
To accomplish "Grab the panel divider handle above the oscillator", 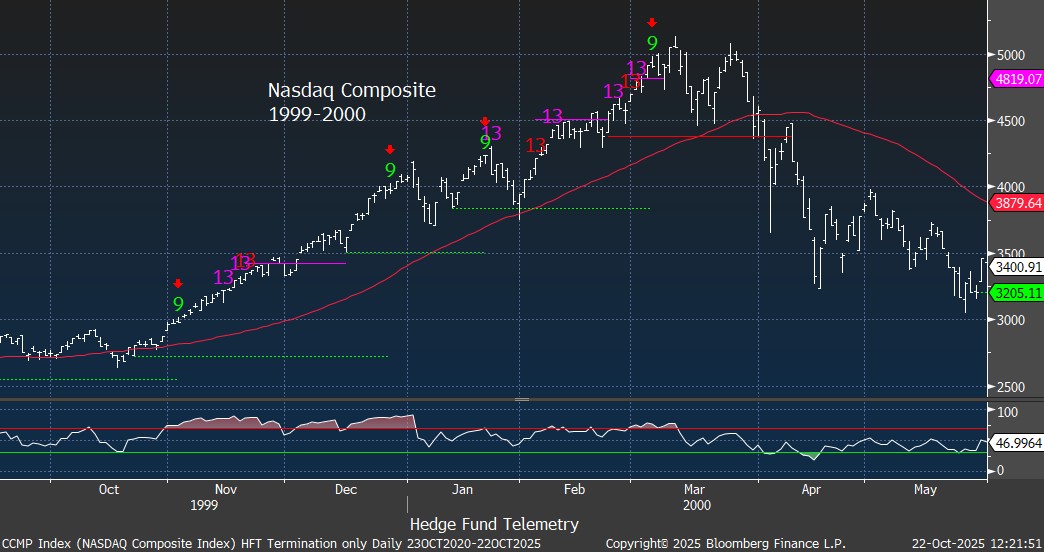I will point(520,399).
